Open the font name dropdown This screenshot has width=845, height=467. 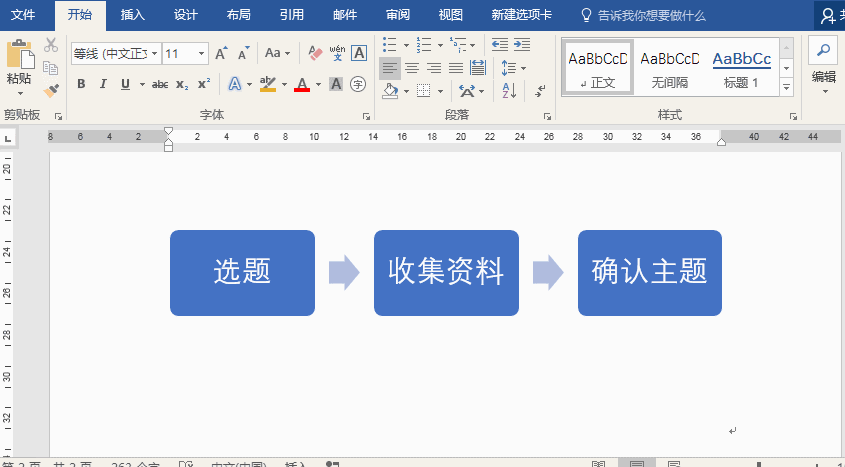tap(154, 53)
